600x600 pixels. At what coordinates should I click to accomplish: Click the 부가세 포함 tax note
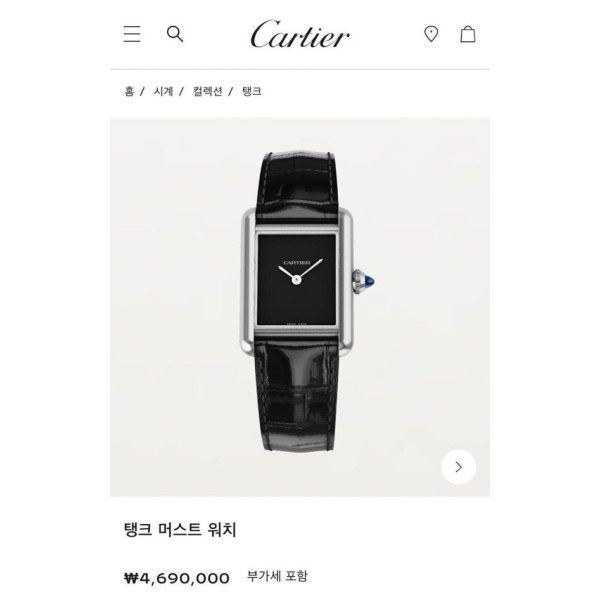pos(277,576)
